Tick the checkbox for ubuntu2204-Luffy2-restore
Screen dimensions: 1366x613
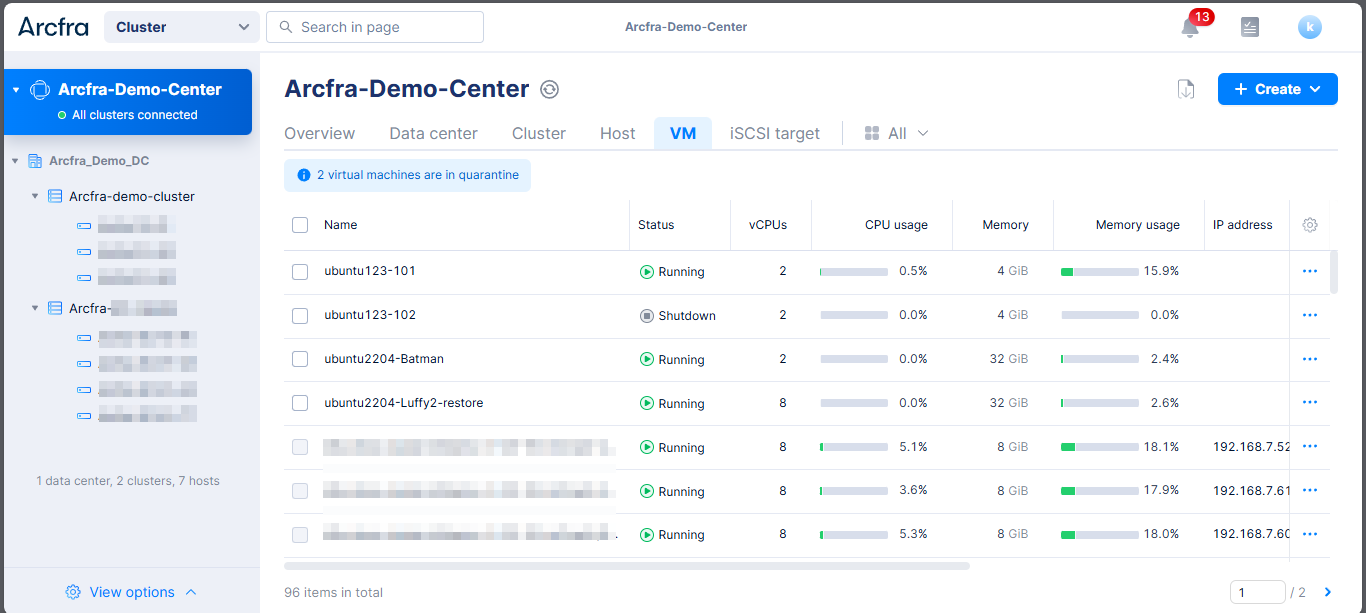300,403
